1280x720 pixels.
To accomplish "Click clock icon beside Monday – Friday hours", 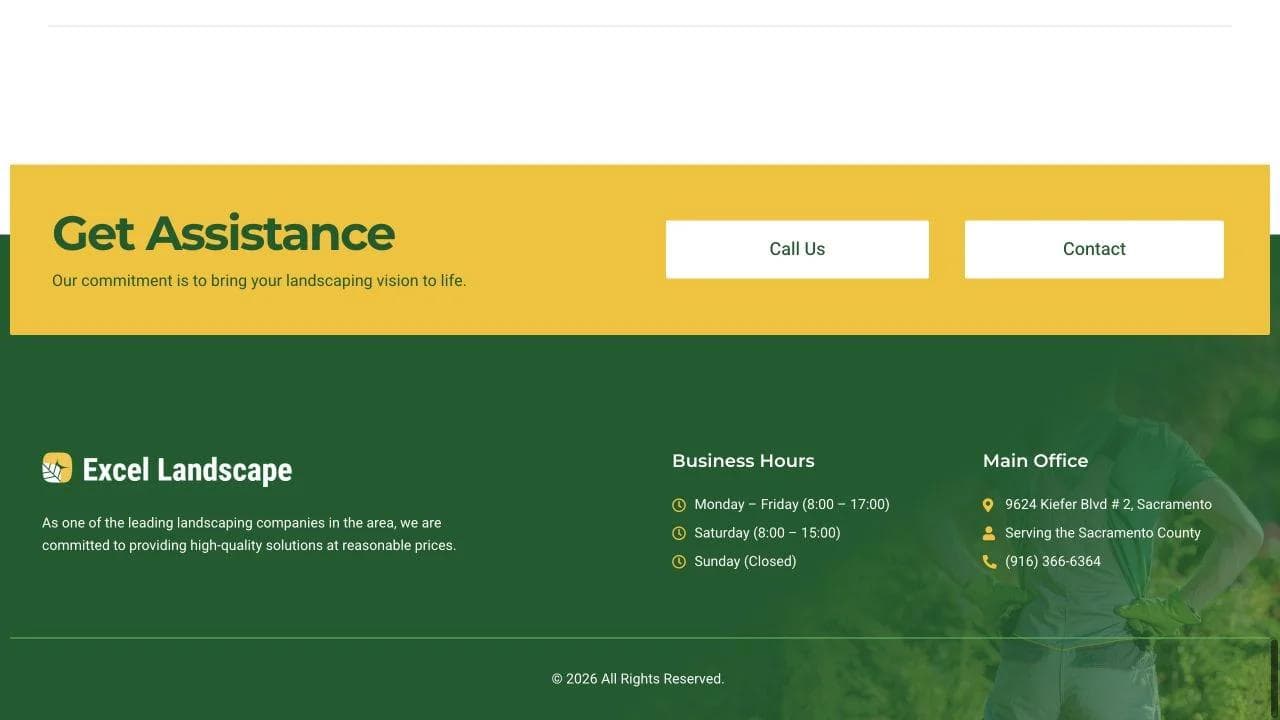I will pyautogui.click(x=679, y=505).
